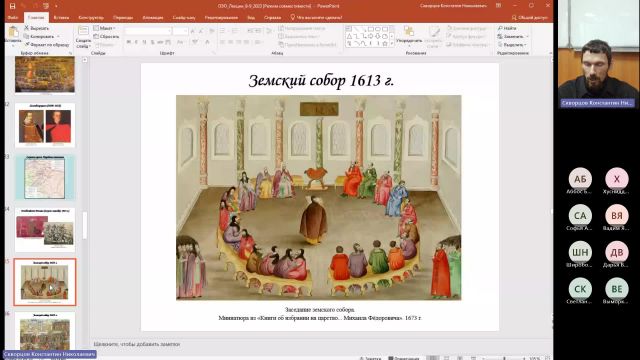
Task: Collapse the ribbon with the arrow
Action: (550, 53)
